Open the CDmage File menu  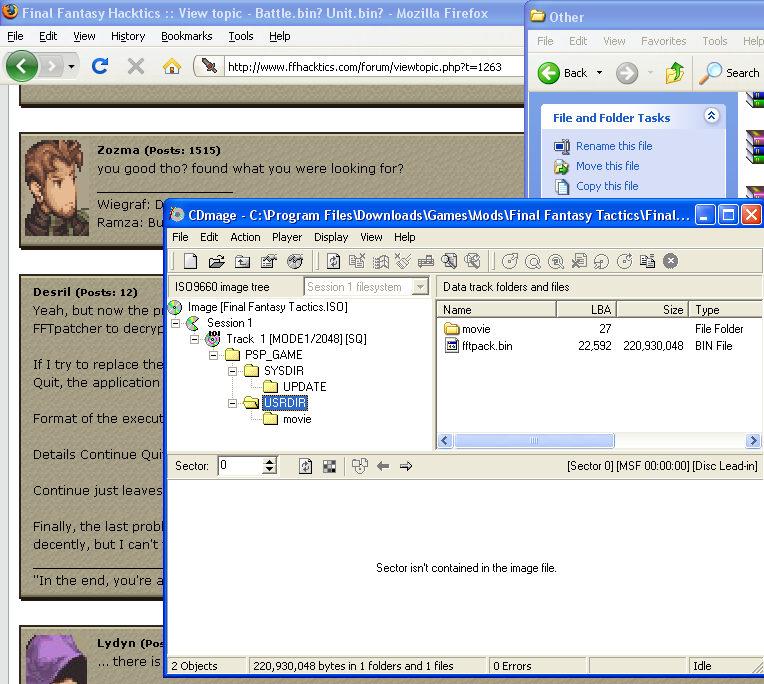click(x=180, y=237)
